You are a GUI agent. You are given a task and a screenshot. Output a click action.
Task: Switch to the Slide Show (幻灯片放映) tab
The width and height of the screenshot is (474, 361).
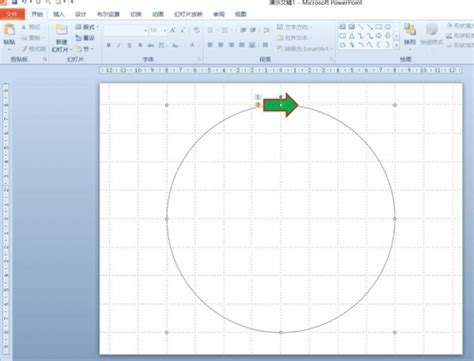(188, 14)
